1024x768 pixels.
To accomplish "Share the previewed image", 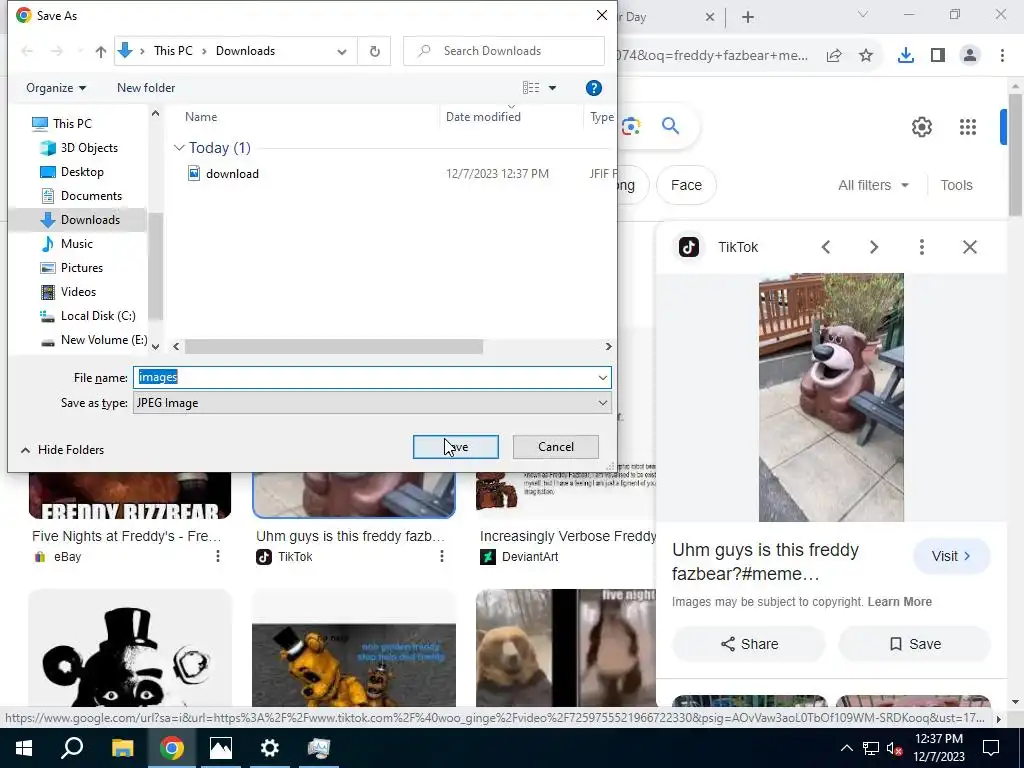I will (749, 644).
